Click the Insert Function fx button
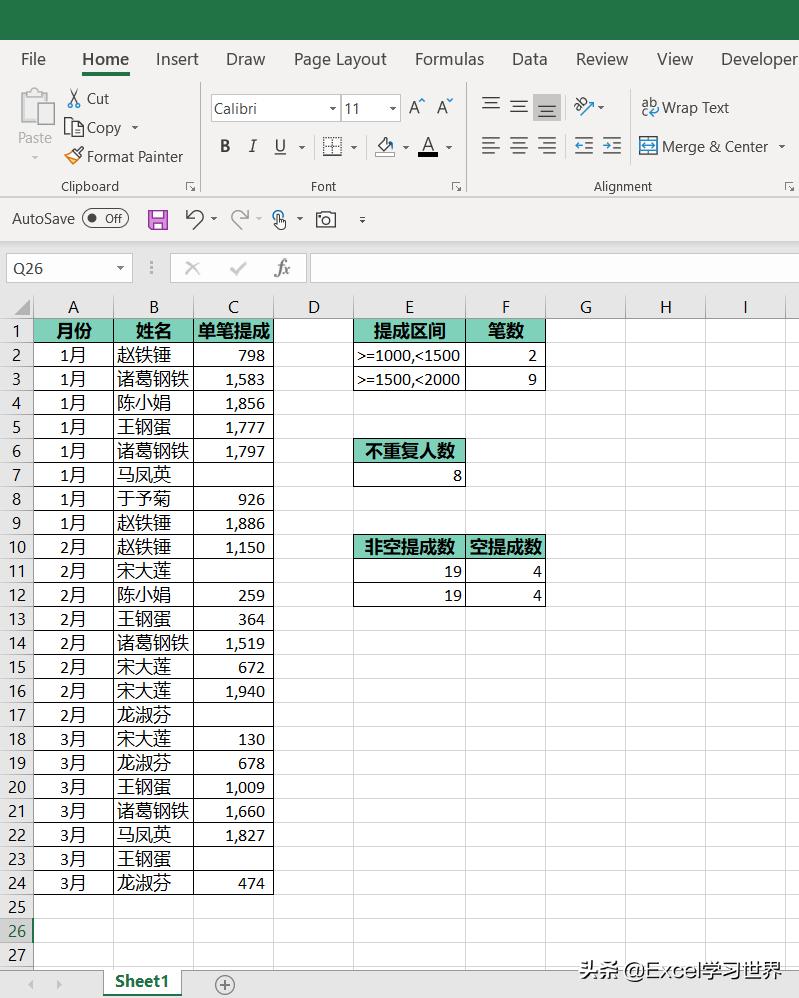This screenshot has height=998, width=799. (282, 269)
